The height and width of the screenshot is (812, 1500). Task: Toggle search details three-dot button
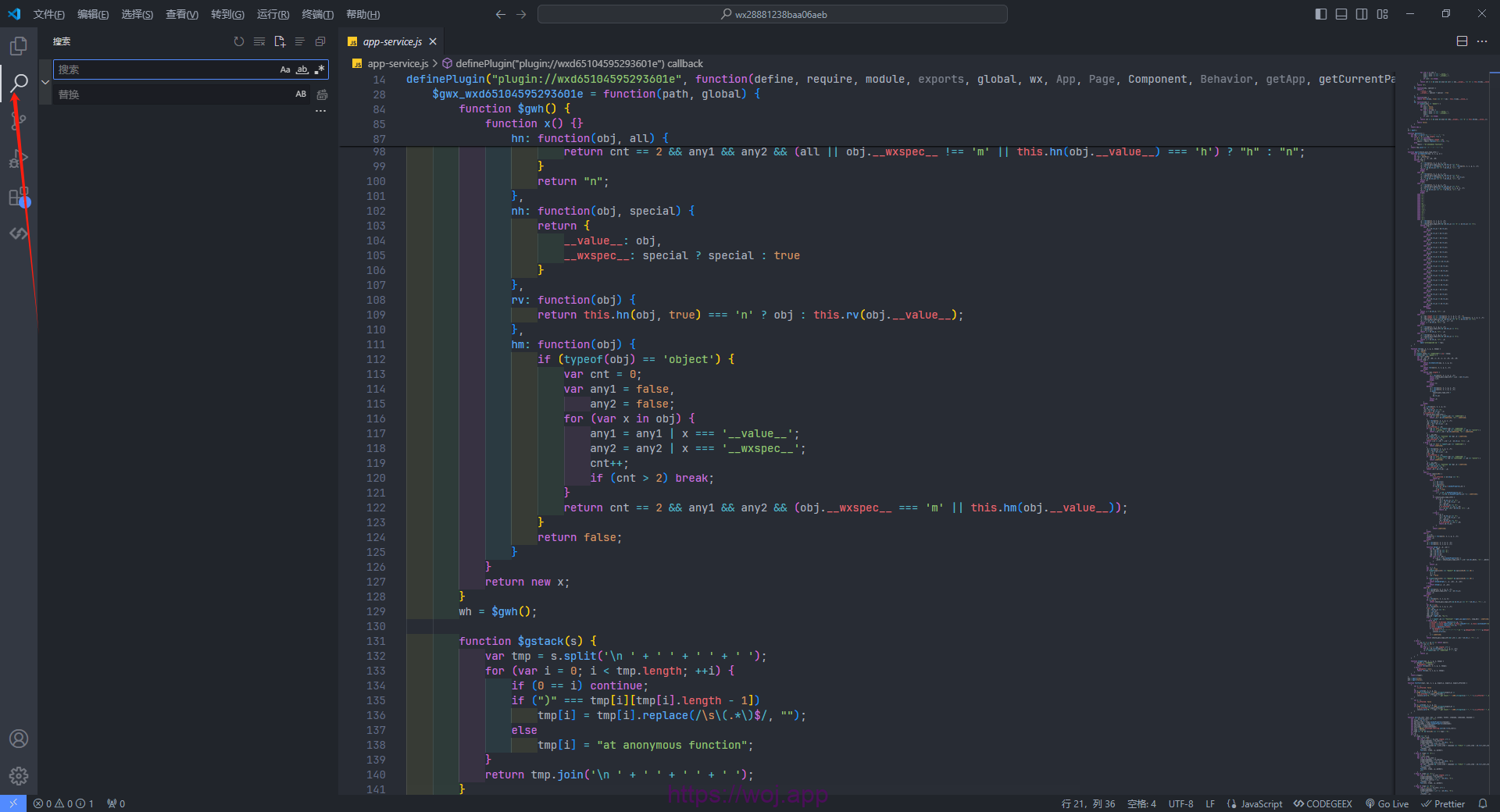320,111
